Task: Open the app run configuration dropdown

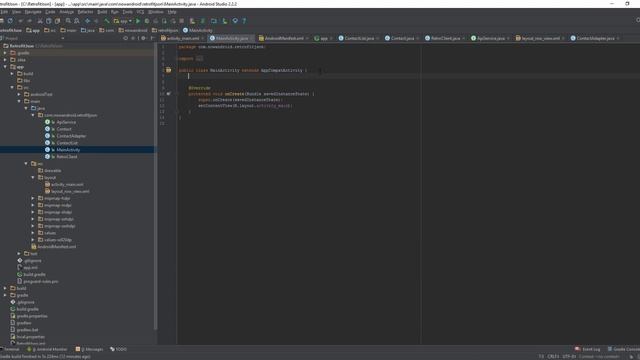Action: 122,21
